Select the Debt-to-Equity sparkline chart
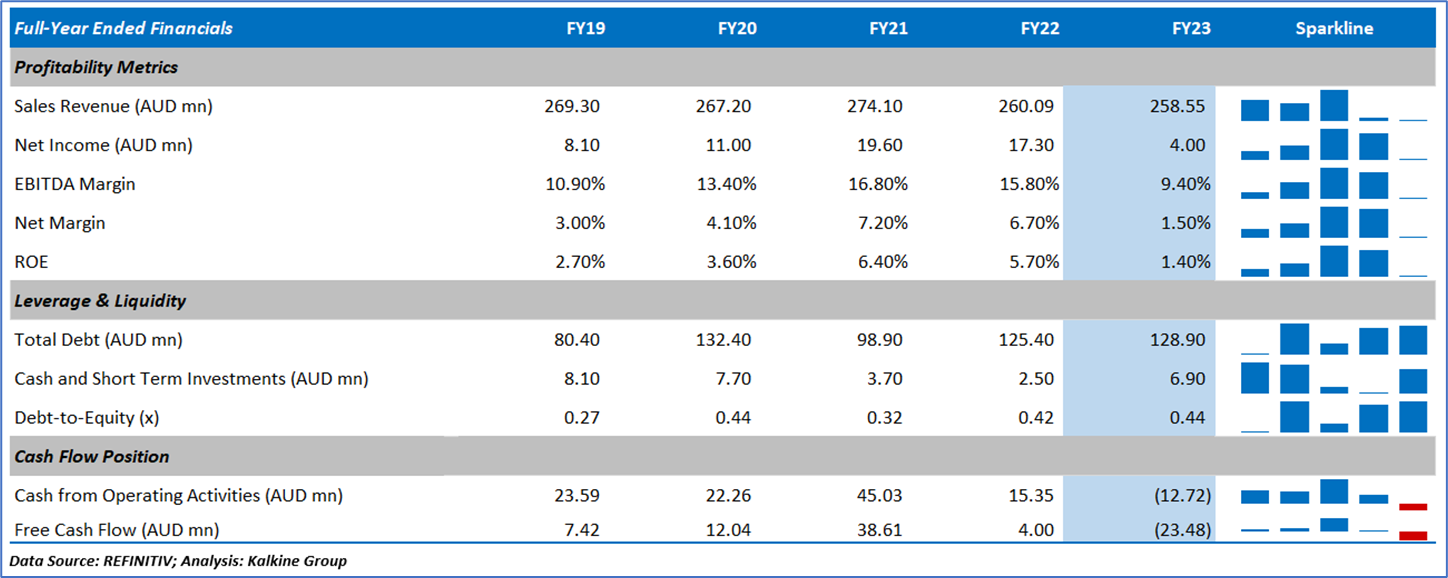The height and width of the screenshot is (578, 1448). point(1333,417)
